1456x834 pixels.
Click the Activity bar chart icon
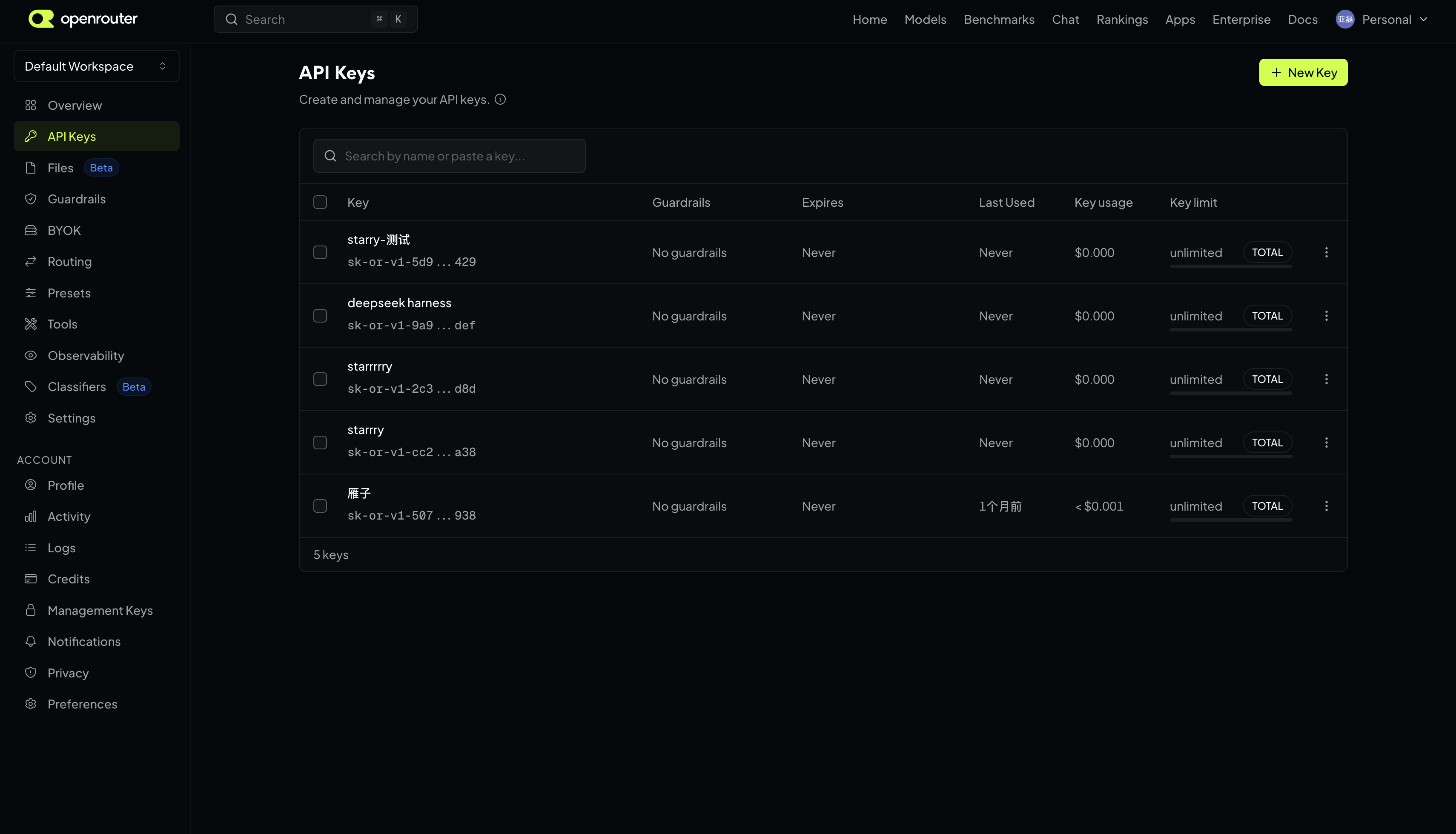[31, 517]
